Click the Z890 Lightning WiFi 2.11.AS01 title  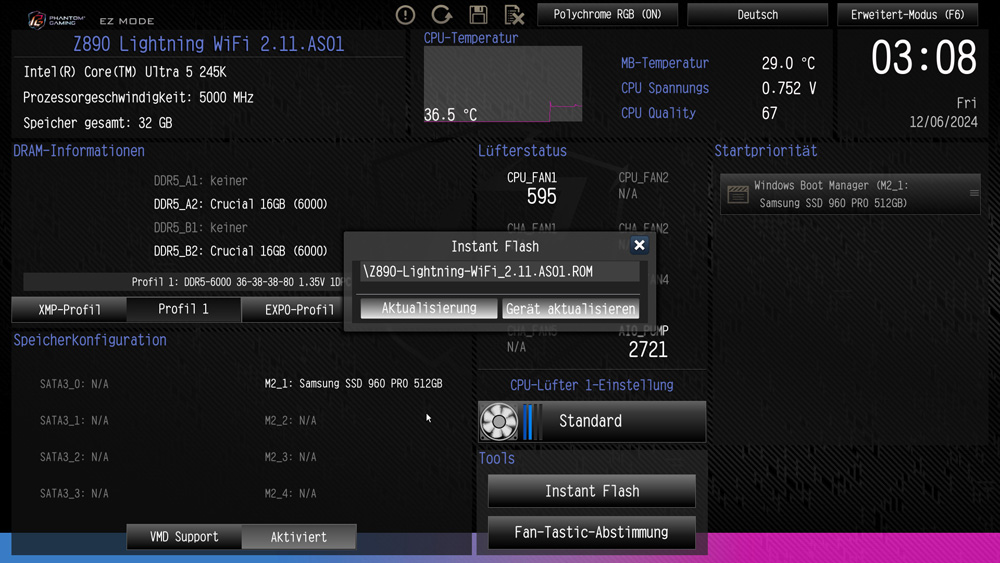pyautogui.click(x=209, y=44)
